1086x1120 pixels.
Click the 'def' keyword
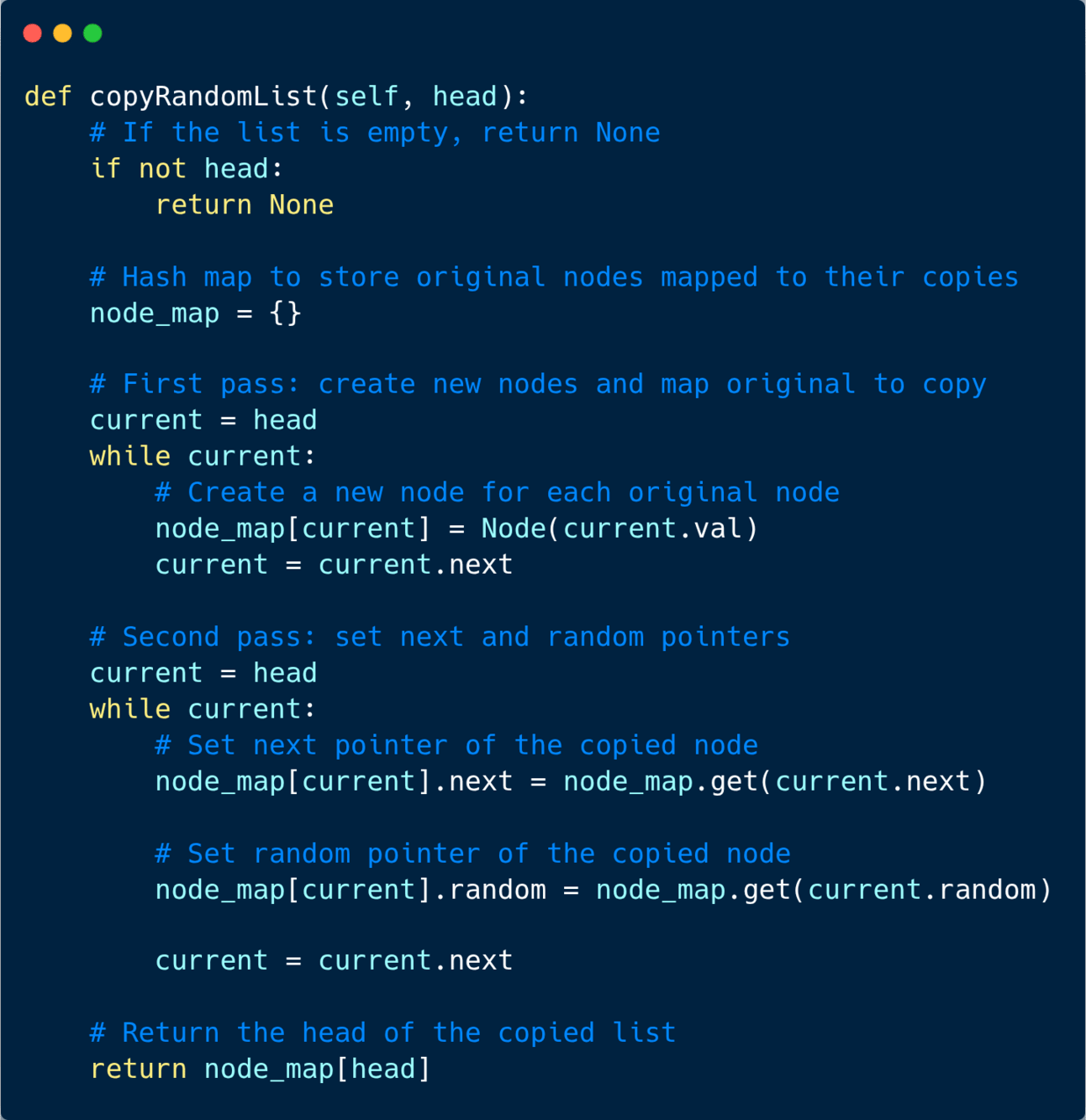pyautogui.click(x=48, y=97)
